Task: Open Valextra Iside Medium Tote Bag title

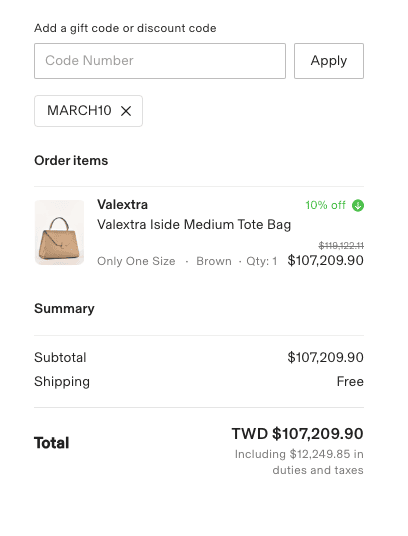Action: (194, 225)
